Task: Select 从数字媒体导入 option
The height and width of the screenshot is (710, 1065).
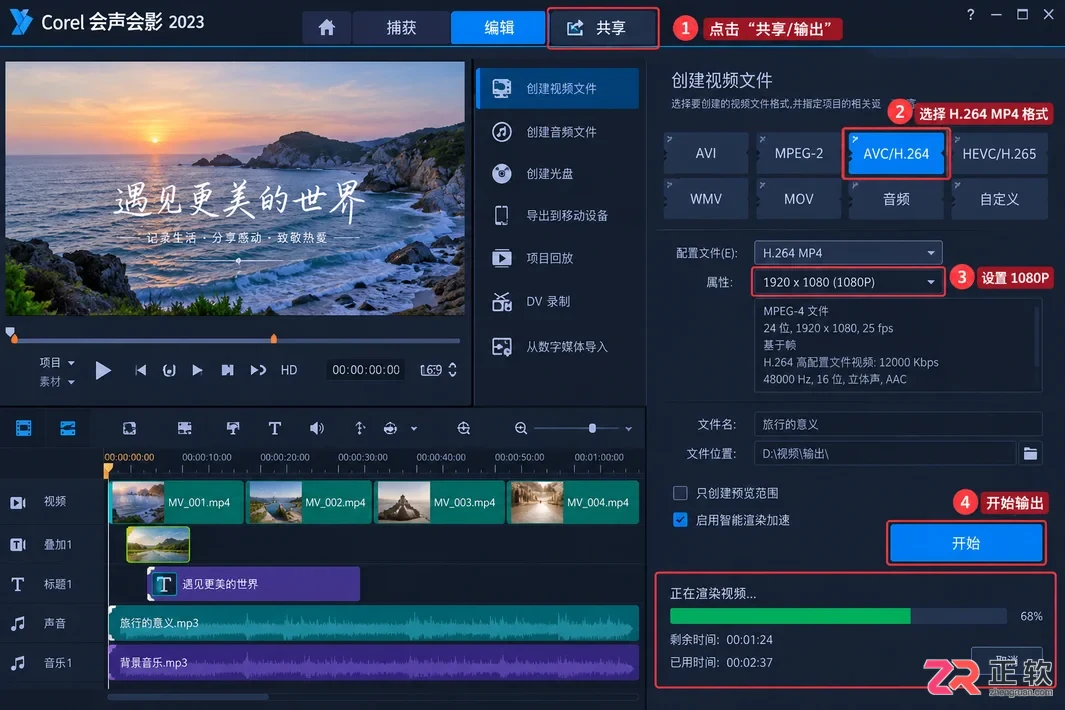Action: pyautogui.click(x=558, y=347)
